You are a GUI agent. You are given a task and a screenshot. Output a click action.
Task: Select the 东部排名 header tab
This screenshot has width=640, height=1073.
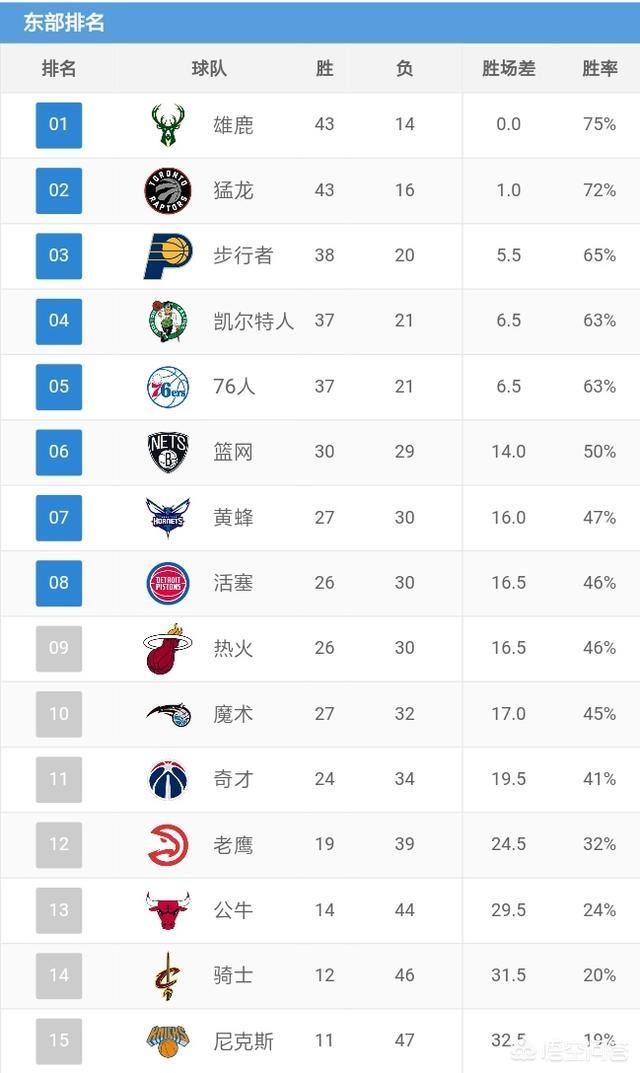pos(64,22)
